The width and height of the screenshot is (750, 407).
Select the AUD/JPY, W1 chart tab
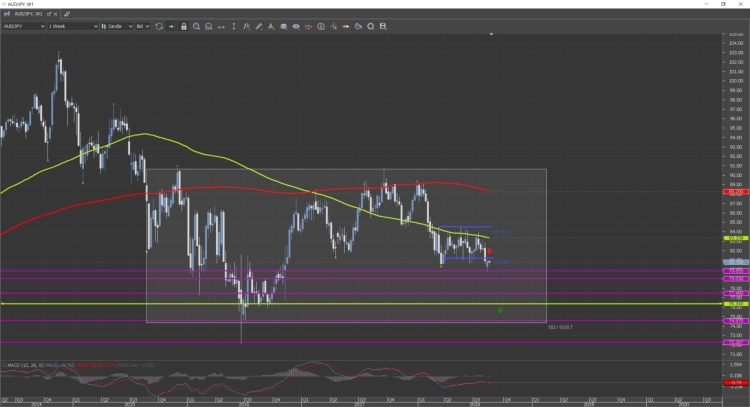point(29,14)
